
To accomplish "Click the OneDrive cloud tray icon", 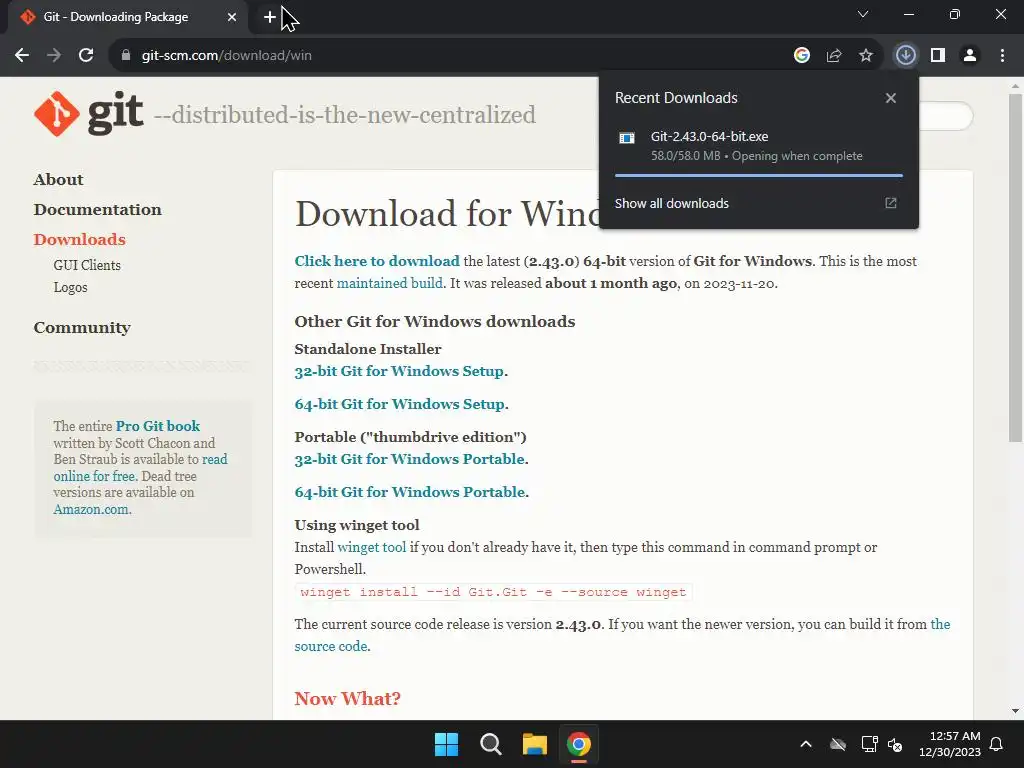I will tap(838, 744).
